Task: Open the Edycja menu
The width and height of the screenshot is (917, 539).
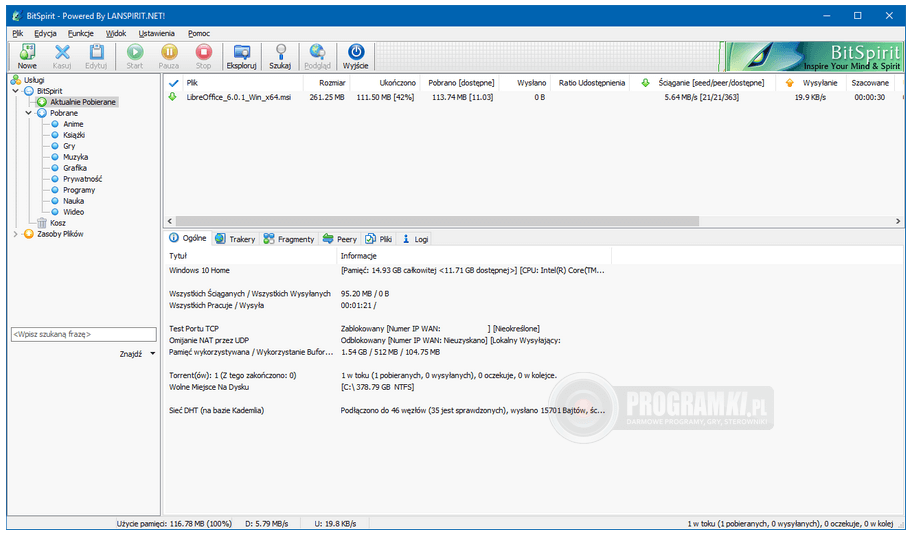Action: point(45,33)
